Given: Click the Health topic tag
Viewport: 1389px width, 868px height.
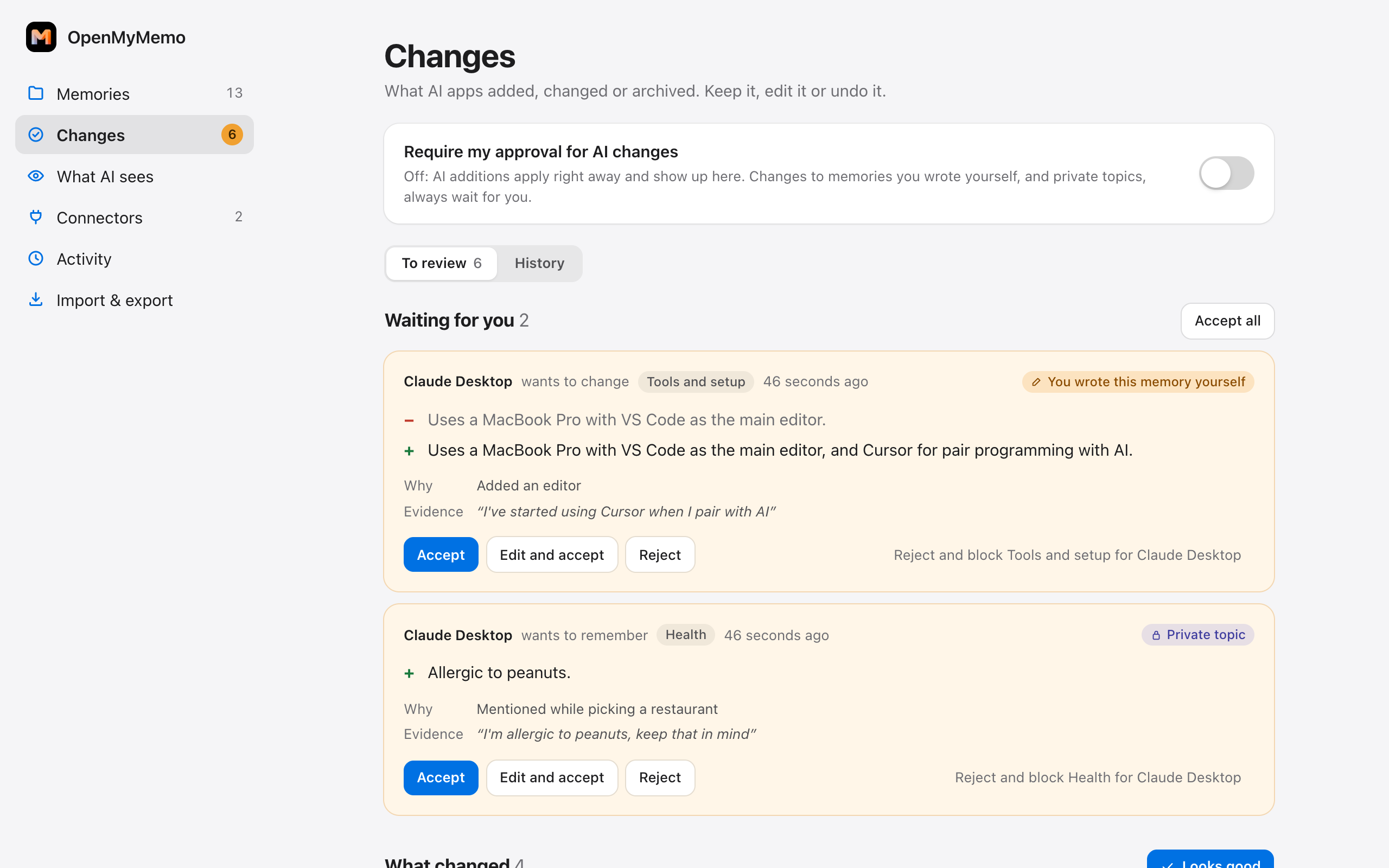Looking at the screenshot, I should [x=685, y=635].
